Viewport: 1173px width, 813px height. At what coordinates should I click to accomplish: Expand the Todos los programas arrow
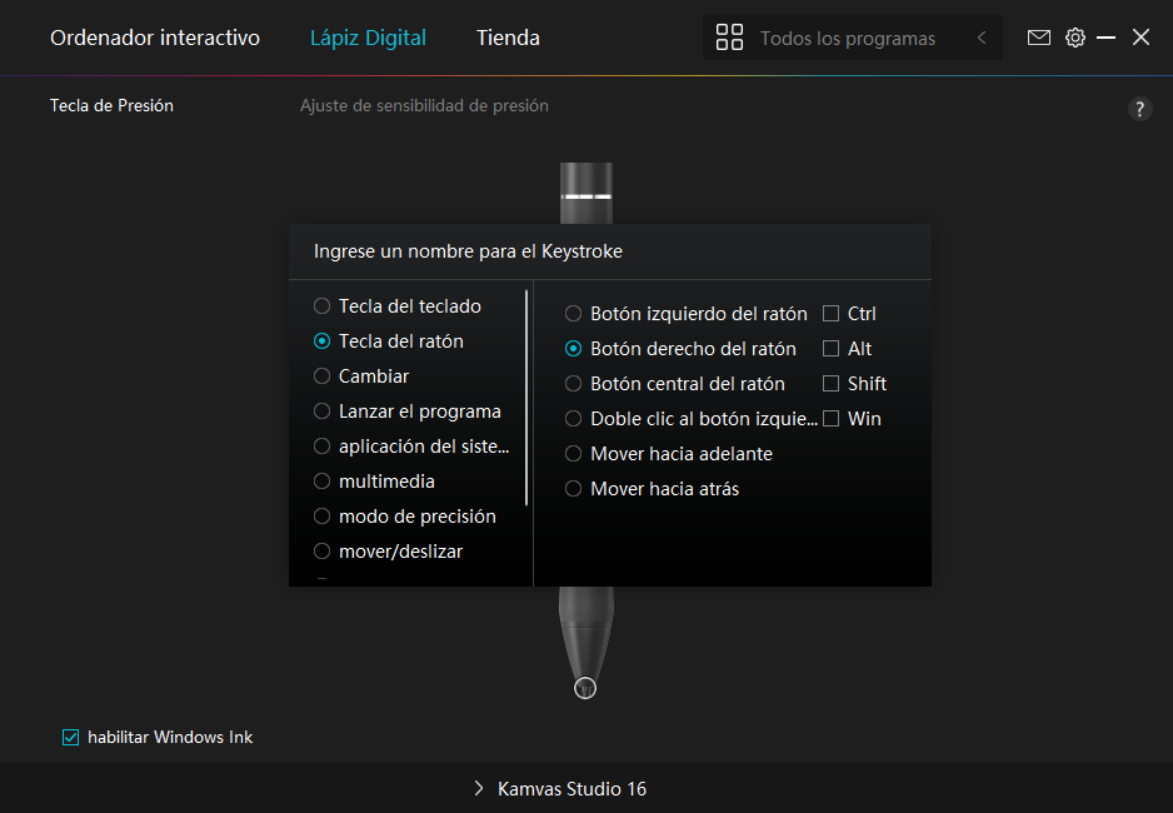click(982, 38)
